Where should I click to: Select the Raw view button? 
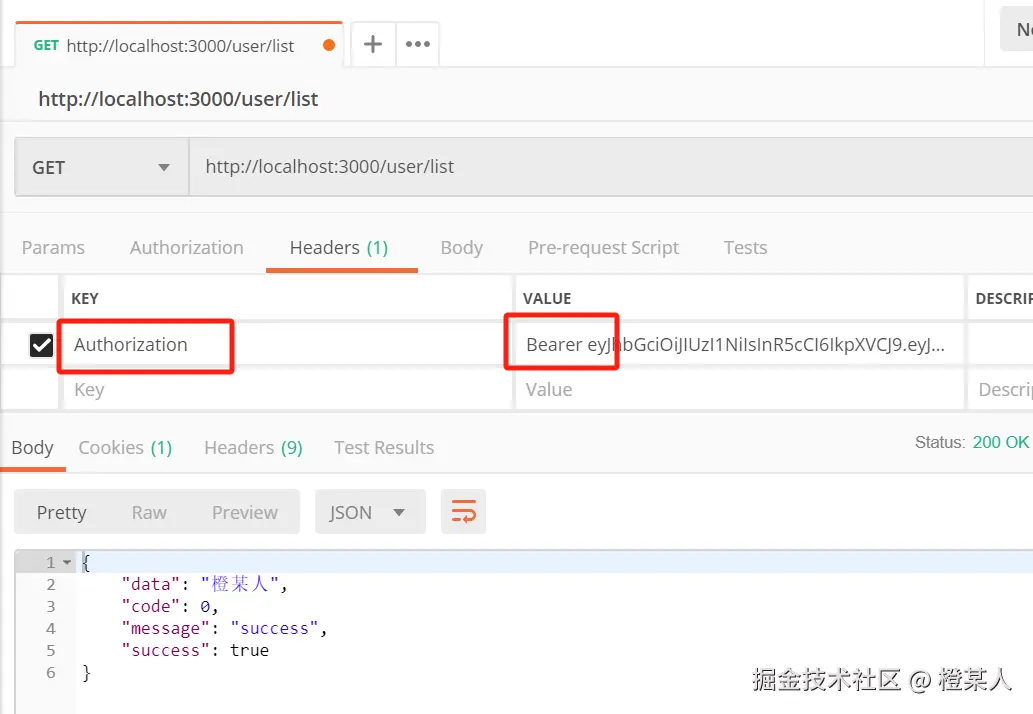point(149,512)
